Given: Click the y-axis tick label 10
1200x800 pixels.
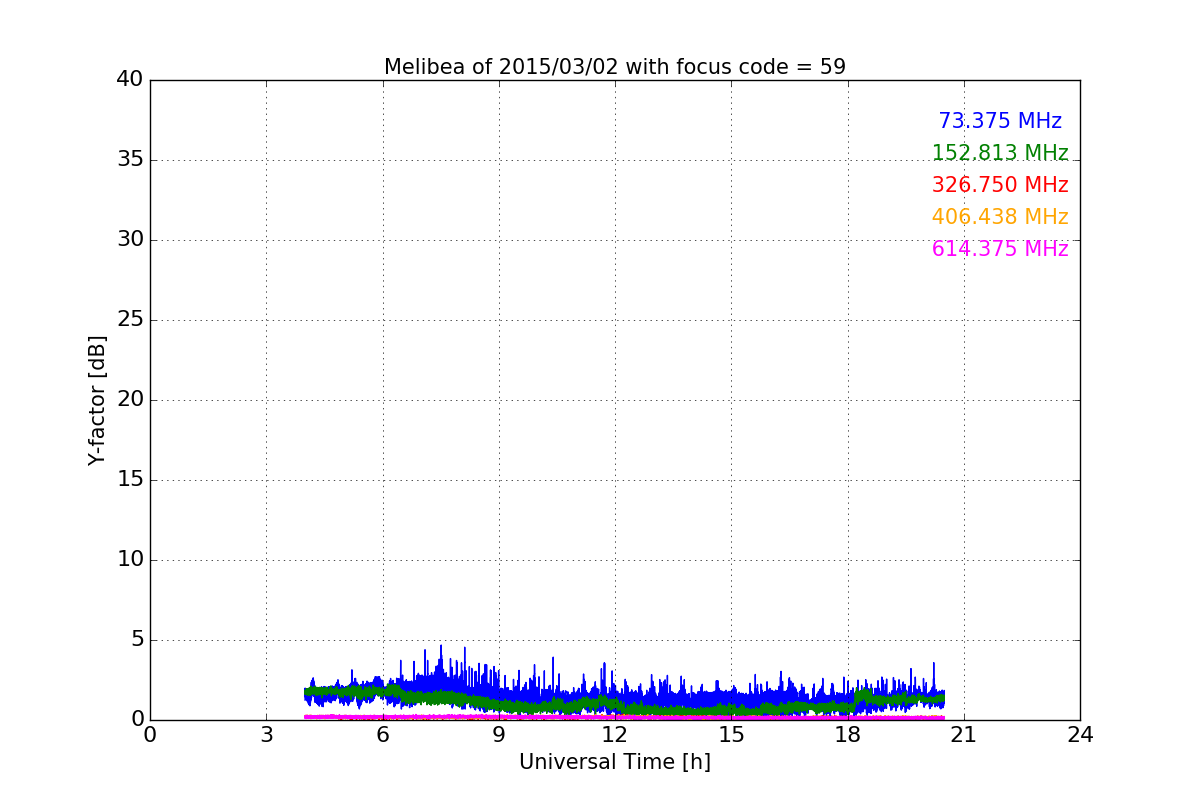Looking at the screenshot, I should click(129, 559).
